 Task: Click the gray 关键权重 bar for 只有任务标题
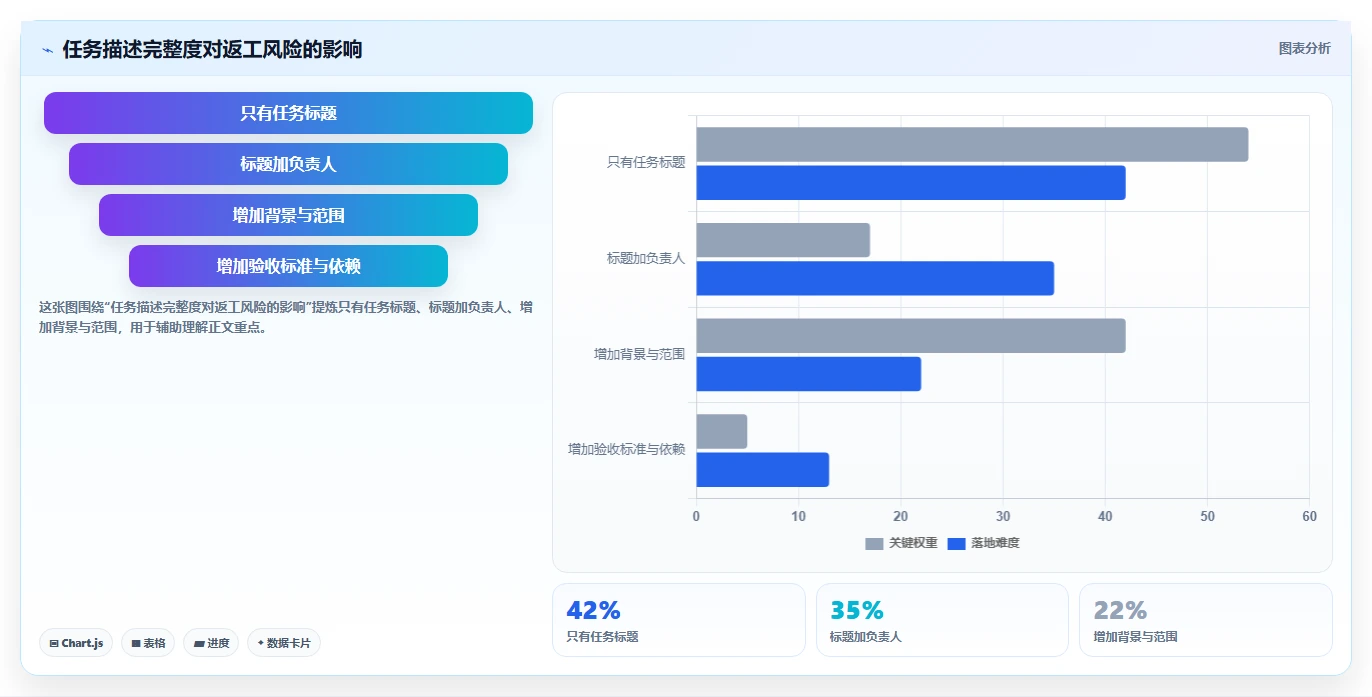972,144
